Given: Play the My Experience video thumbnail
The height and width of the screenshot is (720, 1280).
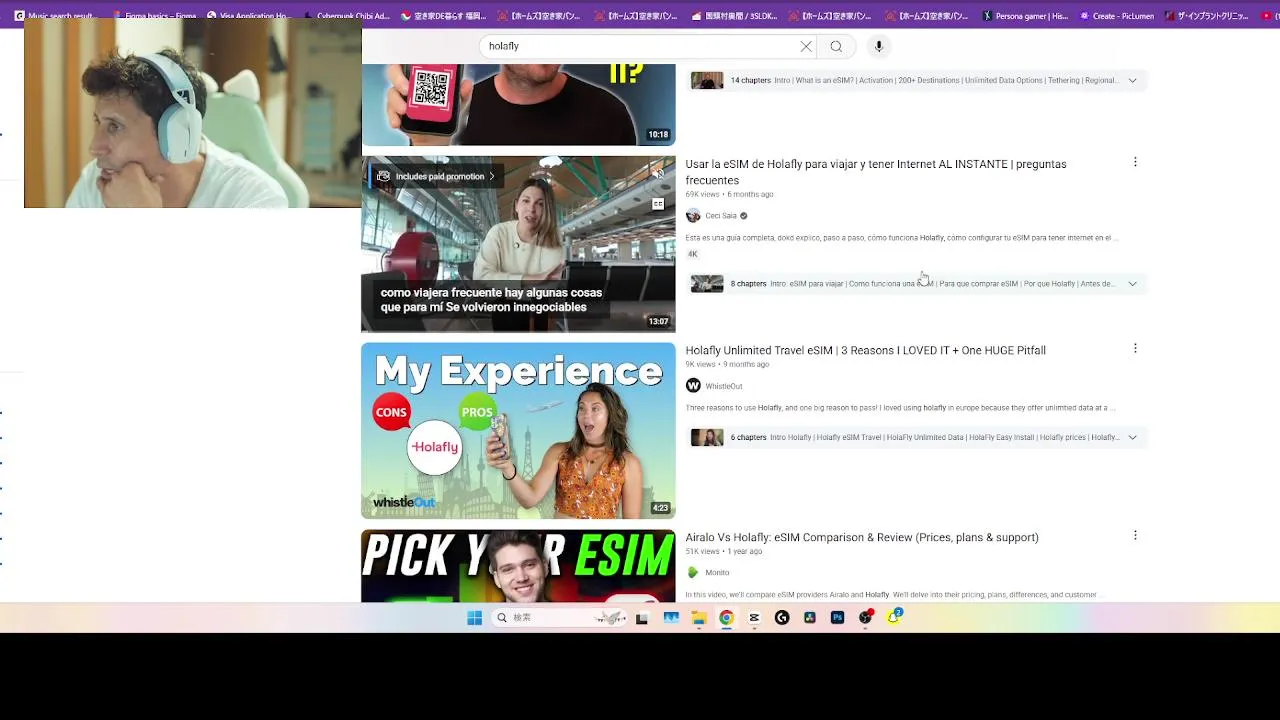Looking at the screenshot, I should point(518,431).
